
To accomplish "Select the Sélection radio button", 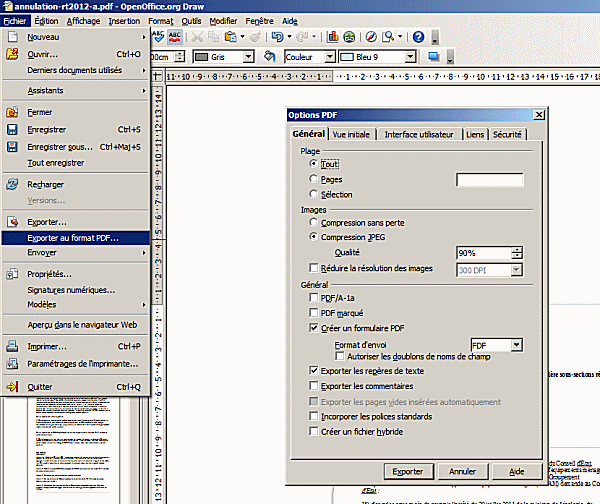I will pyautogui.click(x=313, y=194).
